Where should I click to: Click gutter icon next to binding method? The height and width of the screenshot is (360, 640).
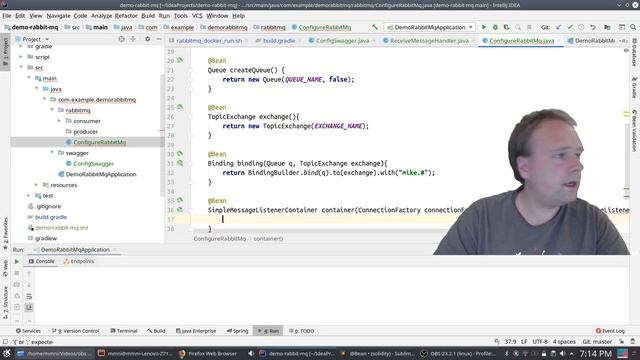[x=180, y=163]
